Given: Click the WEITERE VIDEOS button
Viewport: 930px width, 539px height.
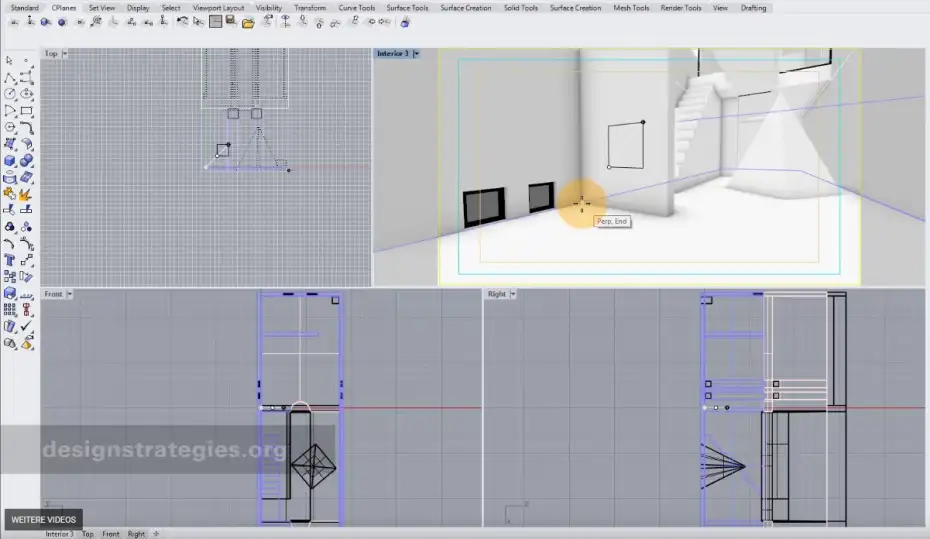Looking at the screenshot, I should (44, 519).
